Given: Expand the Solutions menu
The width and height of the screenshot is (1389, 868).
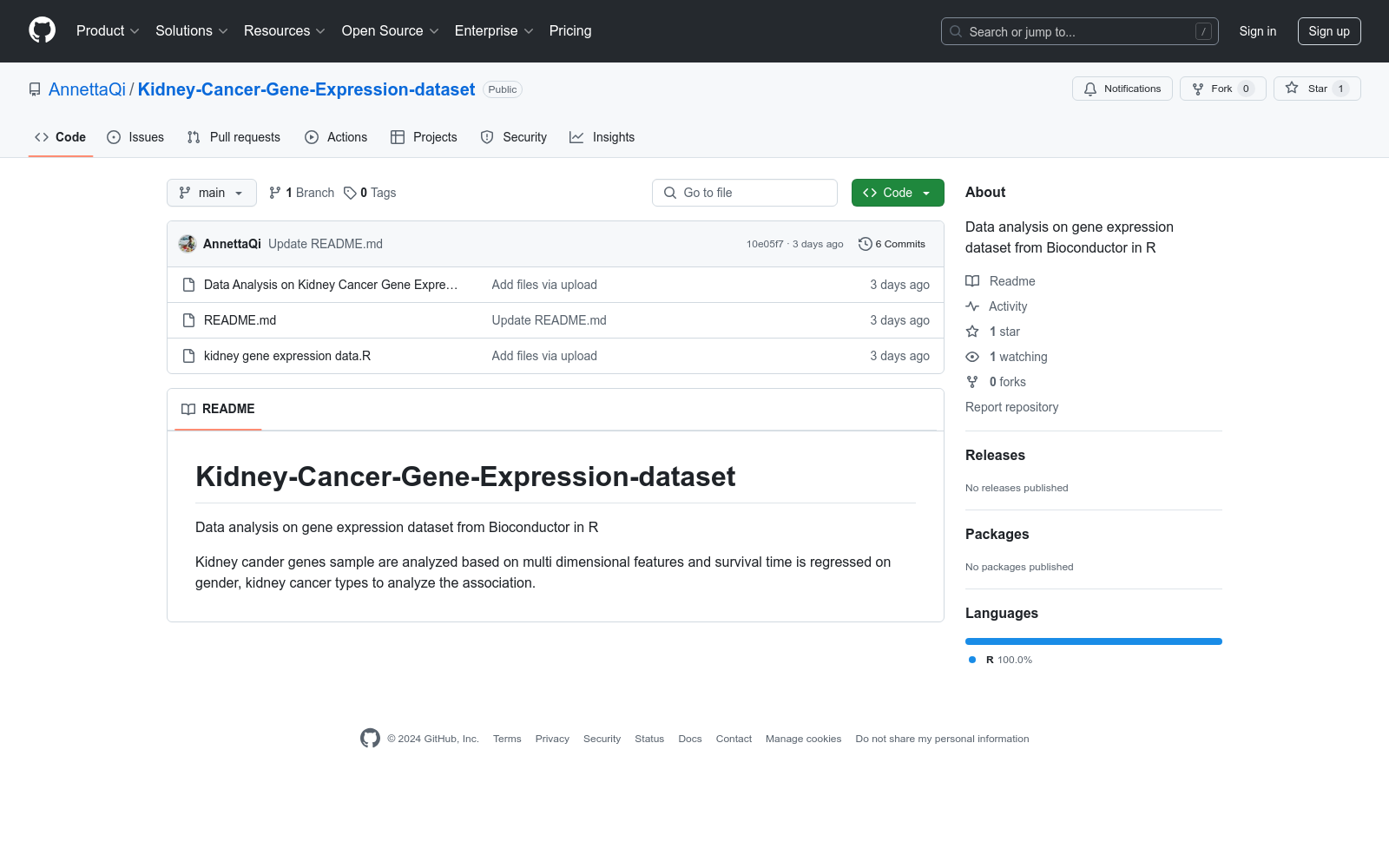Looking at the screenshot, I should (192, 31).
